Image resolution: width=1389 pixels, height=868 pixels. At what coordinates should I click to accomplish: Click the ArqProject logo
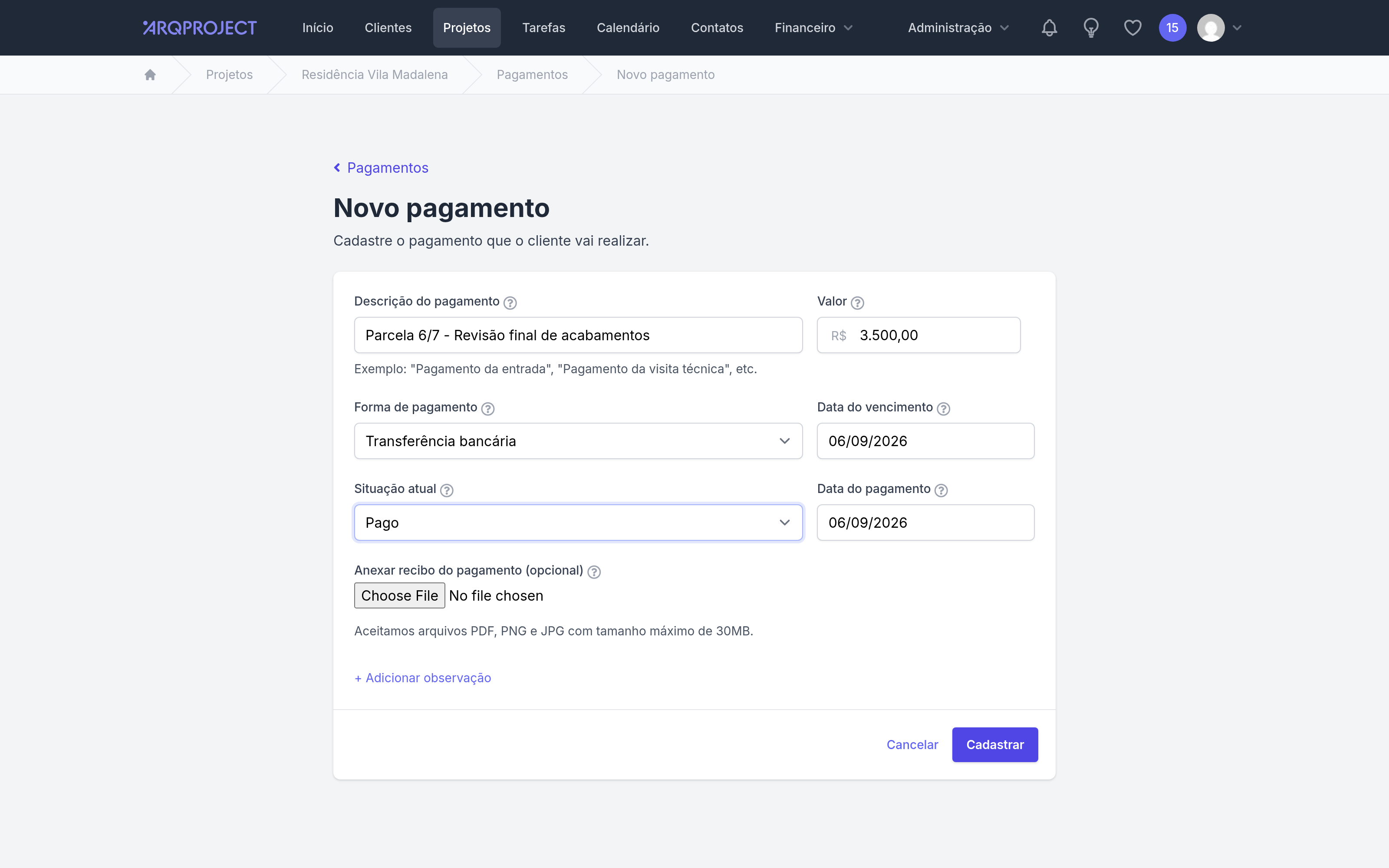click(x=200, y=27)
